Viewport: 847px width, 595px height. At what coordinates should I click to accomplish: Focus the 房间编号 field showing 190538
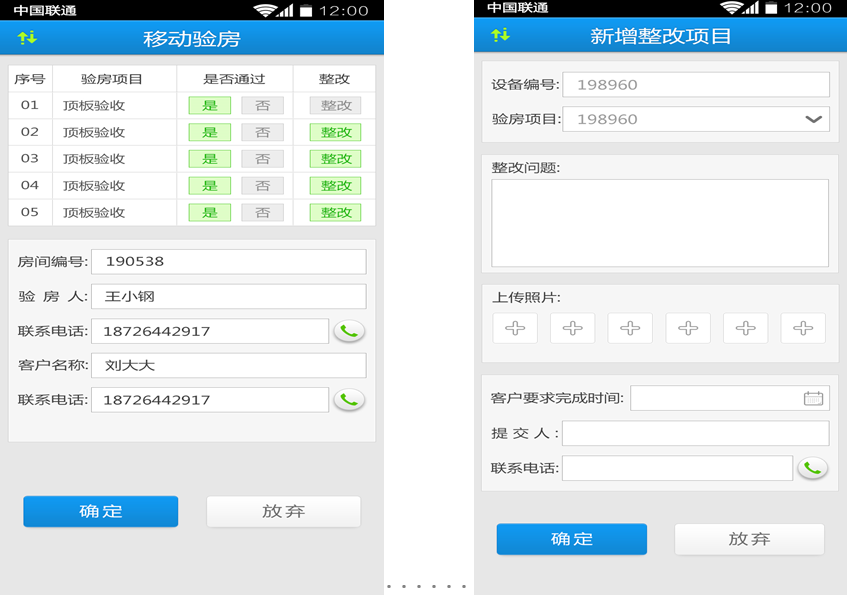point(228,262)
